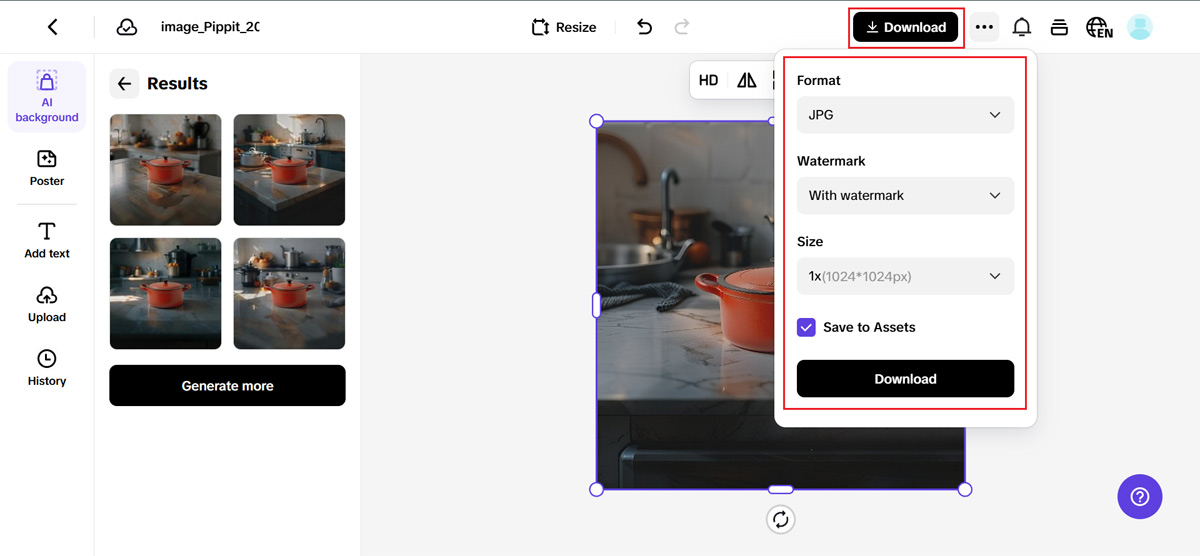Open the credits card icon
The height and width of the screenshot is (556, 1200).
(1059, 27)
